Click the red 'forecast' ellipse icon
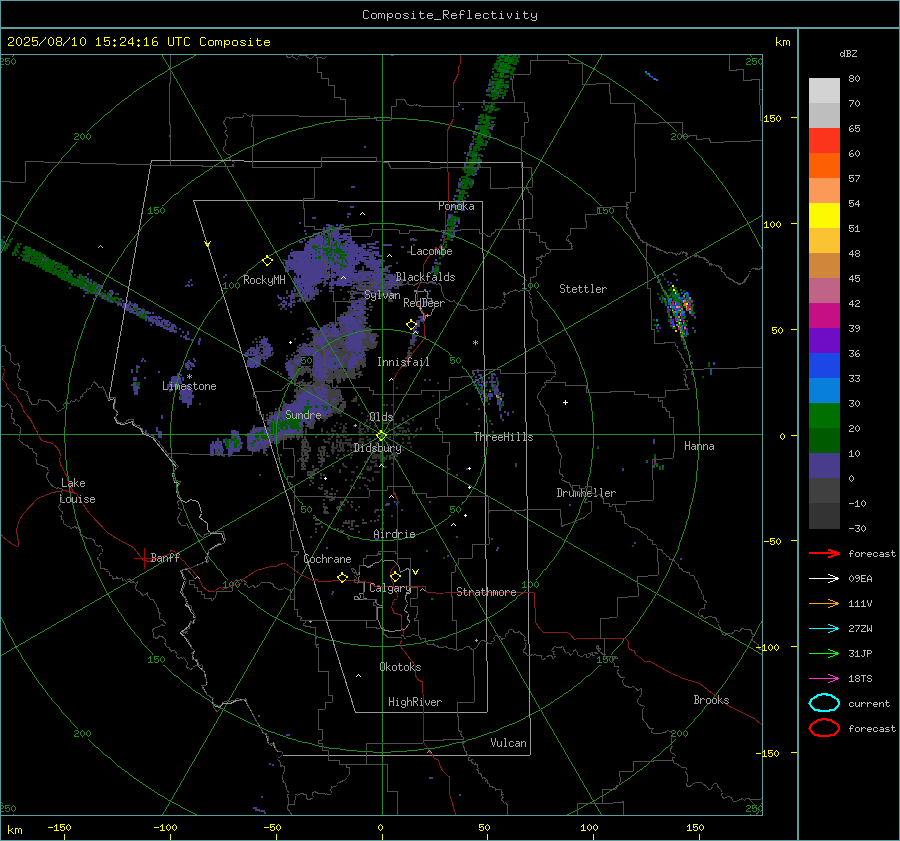This screenshot has width=900, height=841. (x=824, y=728)
